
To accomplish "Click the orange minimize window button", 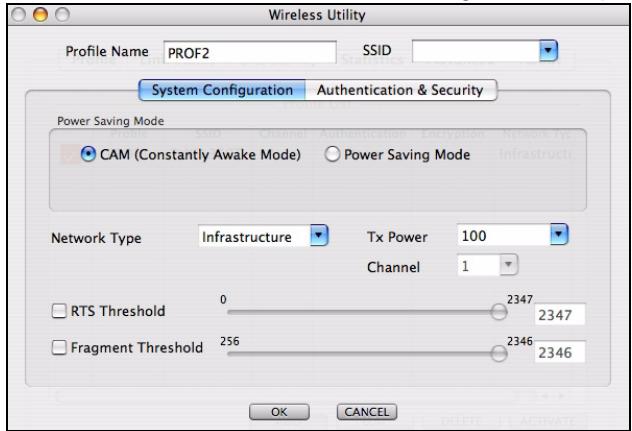I will pyautogui.click(x=40, y=15).
